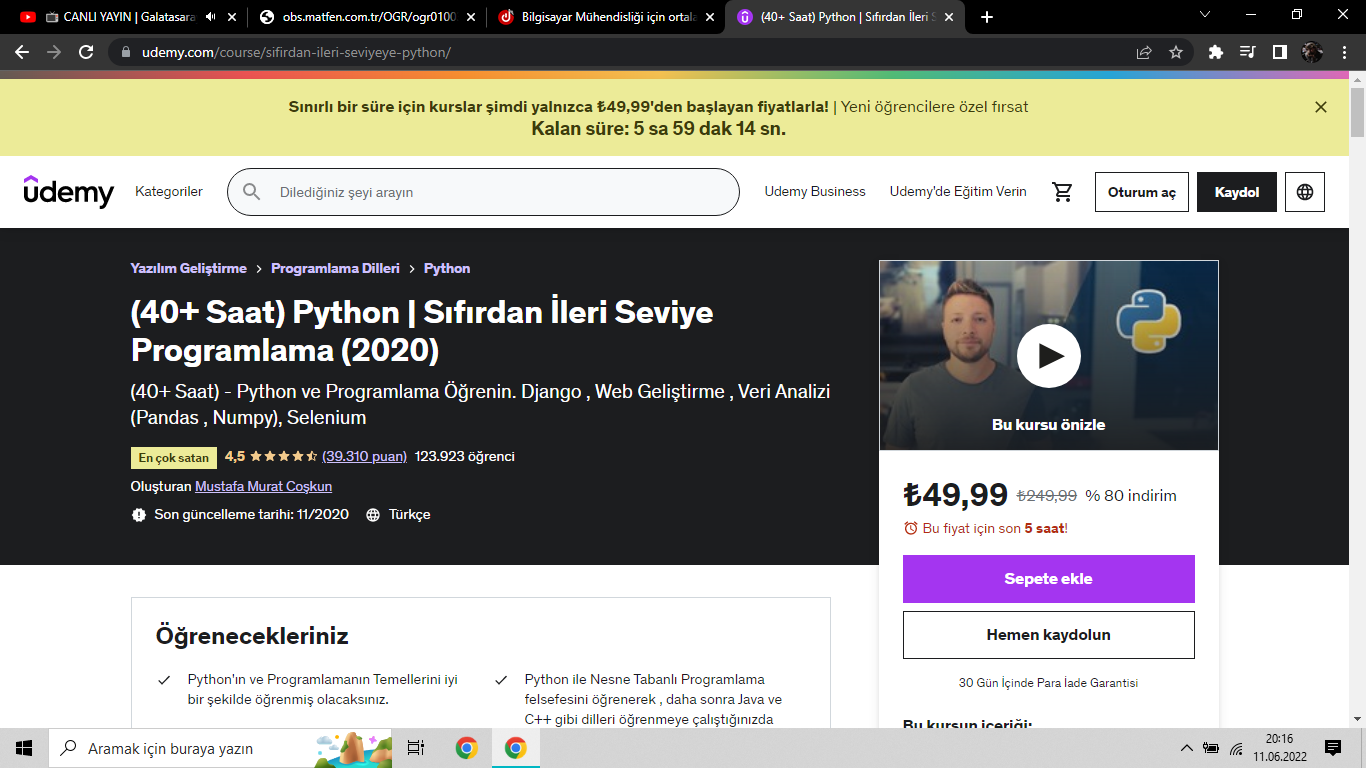Click Hemen kaydolun button
The image size is (1366, 768).
pos(1049,635)
